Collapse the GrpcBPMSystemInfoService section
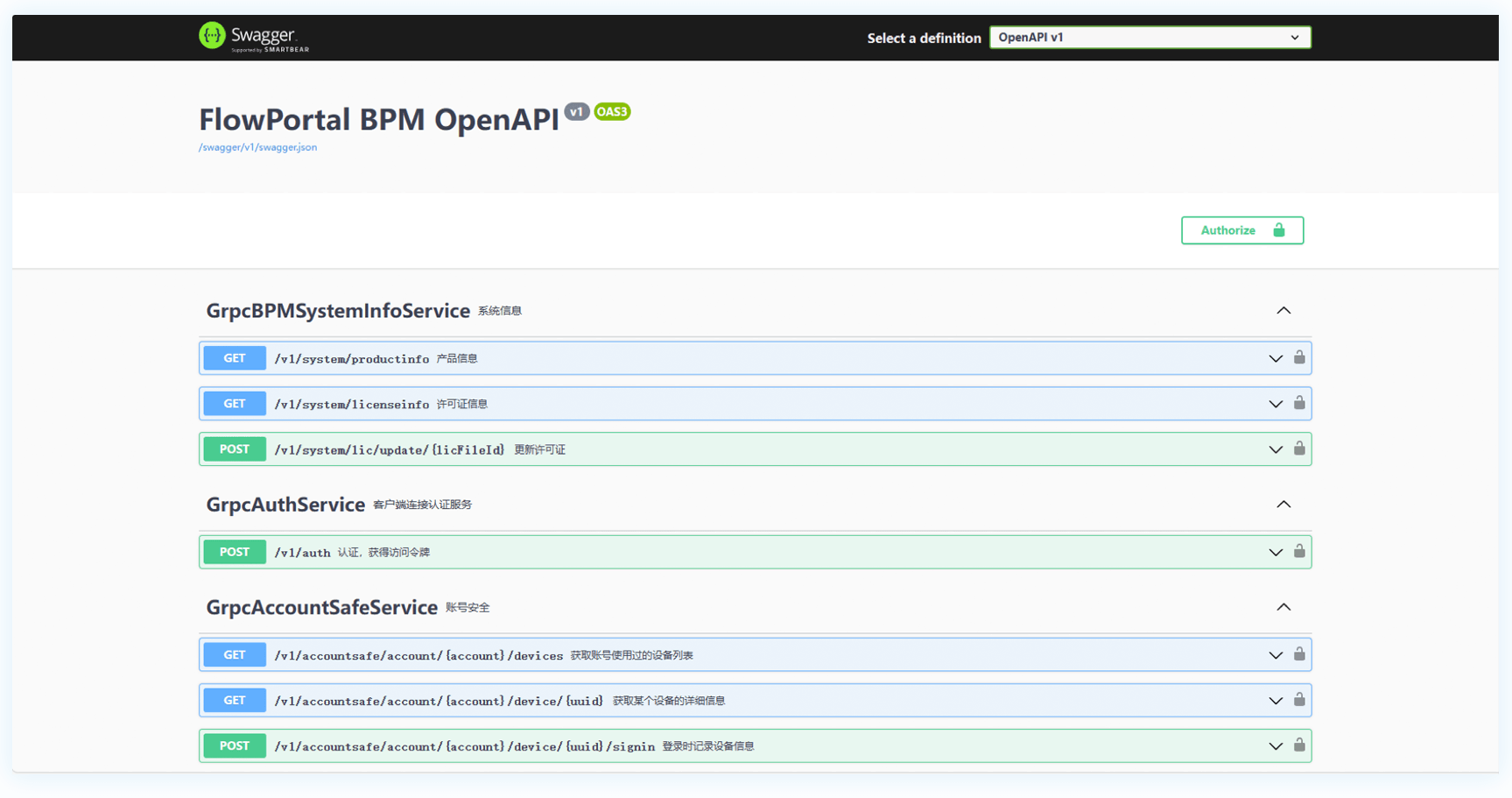1512x798 pixels. click(1283, 311)
